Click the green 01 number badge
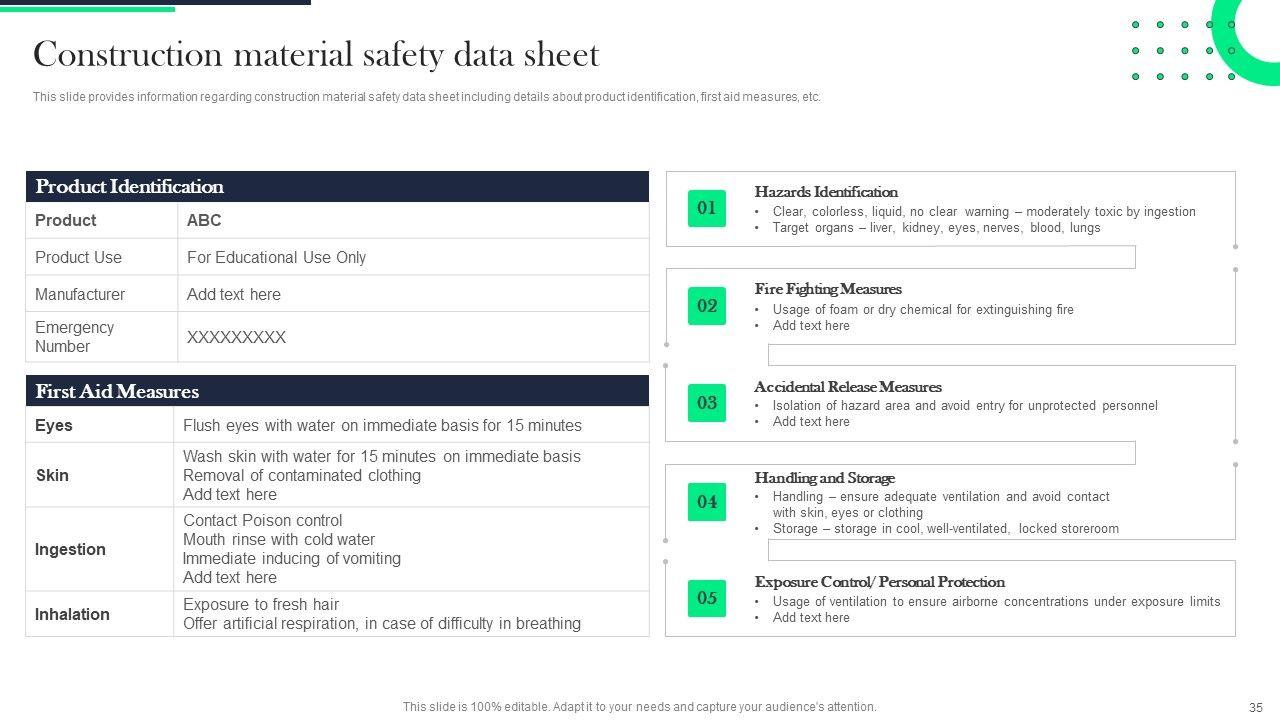The width and height of the screenshot is (1280, 720). click(706, 208)
